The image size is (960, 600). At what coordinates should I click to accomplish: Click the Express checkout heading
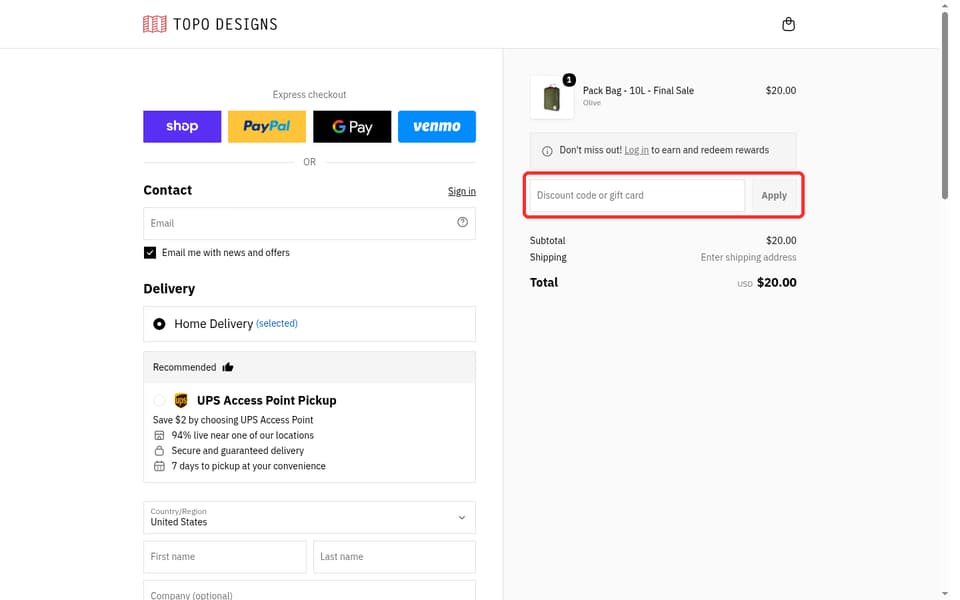[x=309, y=94]
